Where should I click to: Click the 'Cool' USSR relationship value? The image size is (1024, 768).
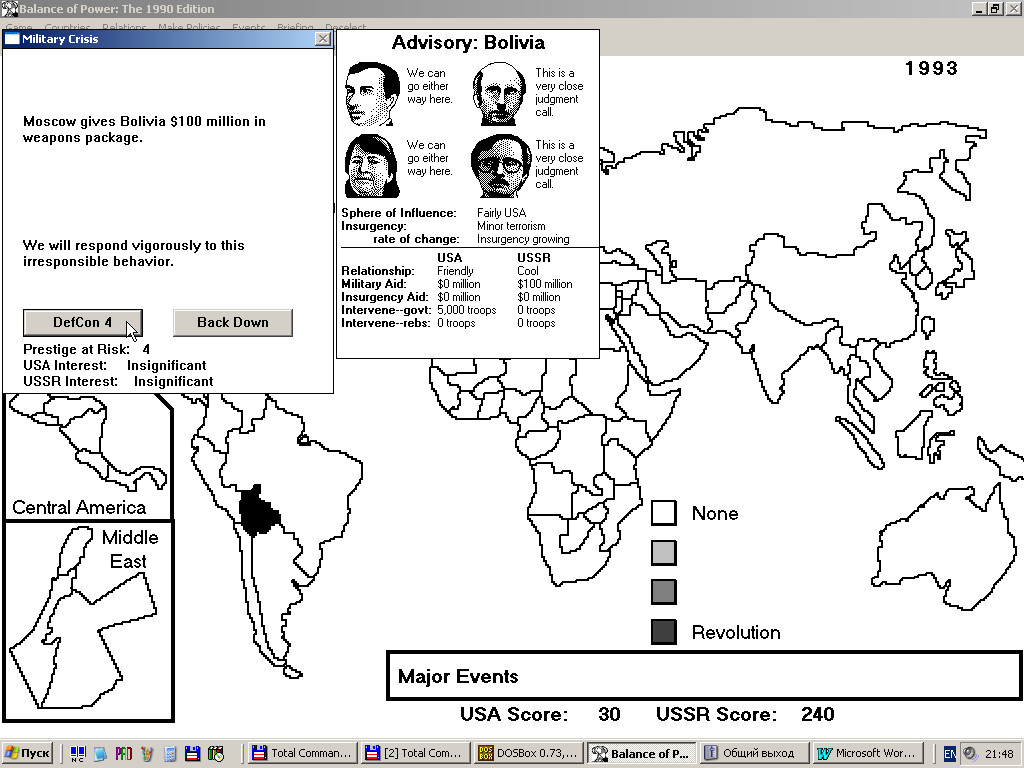[528, 271]
